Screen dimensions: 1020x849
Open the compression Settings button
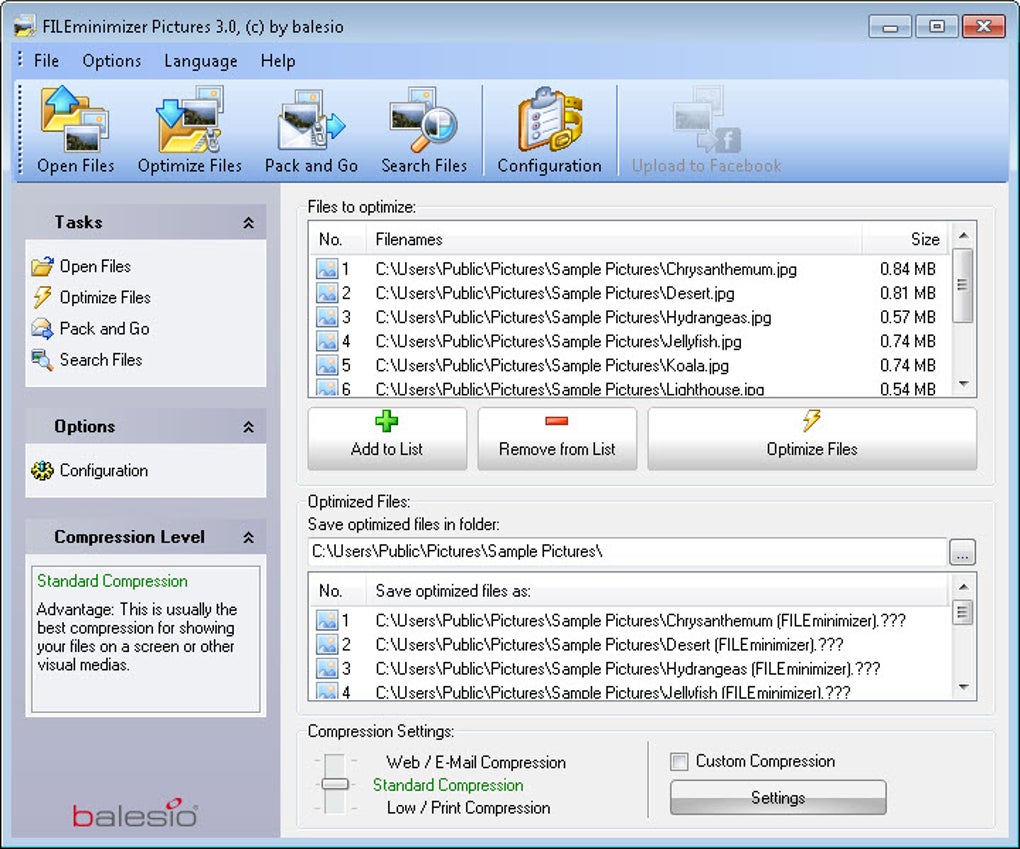pyautogui.click(x=778, y=798)
